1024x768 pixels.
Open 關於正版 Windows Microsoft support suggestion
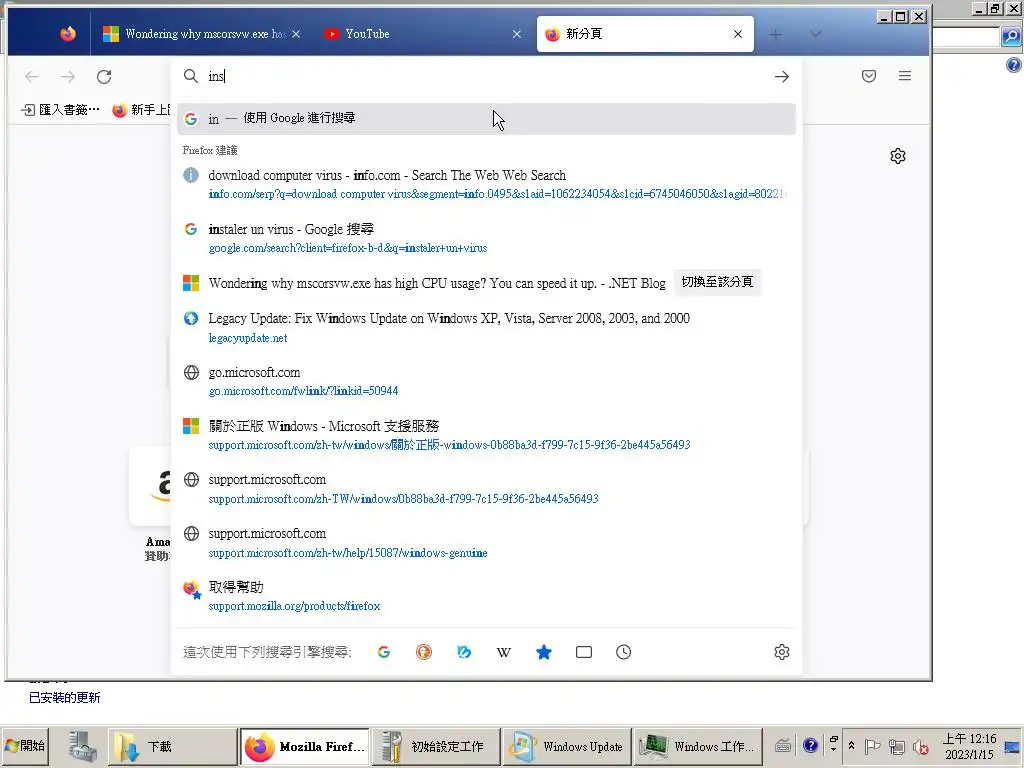487,435
